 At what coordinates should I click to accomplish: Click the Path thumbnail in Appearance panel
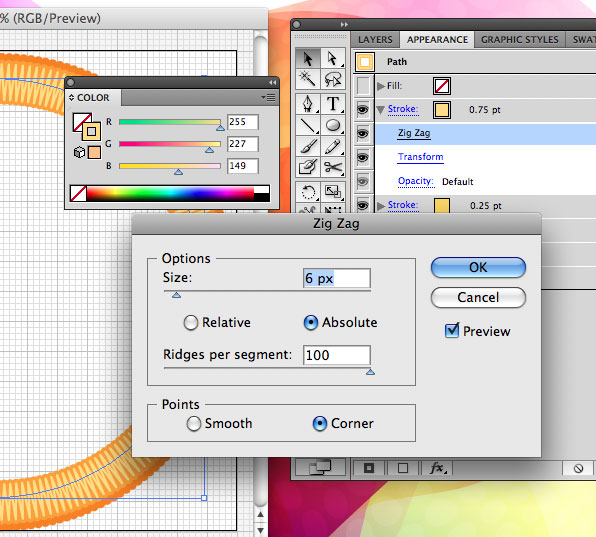365,62
